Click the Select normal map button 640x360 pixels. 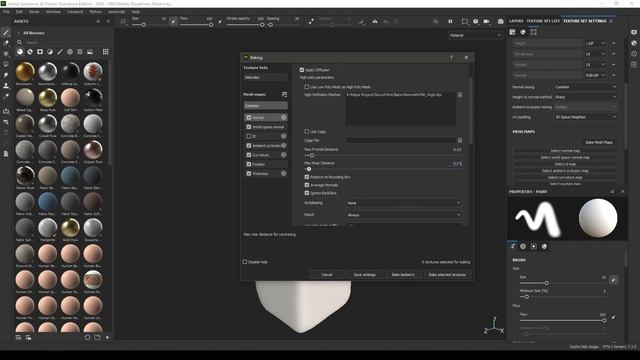tap(565, 151)
